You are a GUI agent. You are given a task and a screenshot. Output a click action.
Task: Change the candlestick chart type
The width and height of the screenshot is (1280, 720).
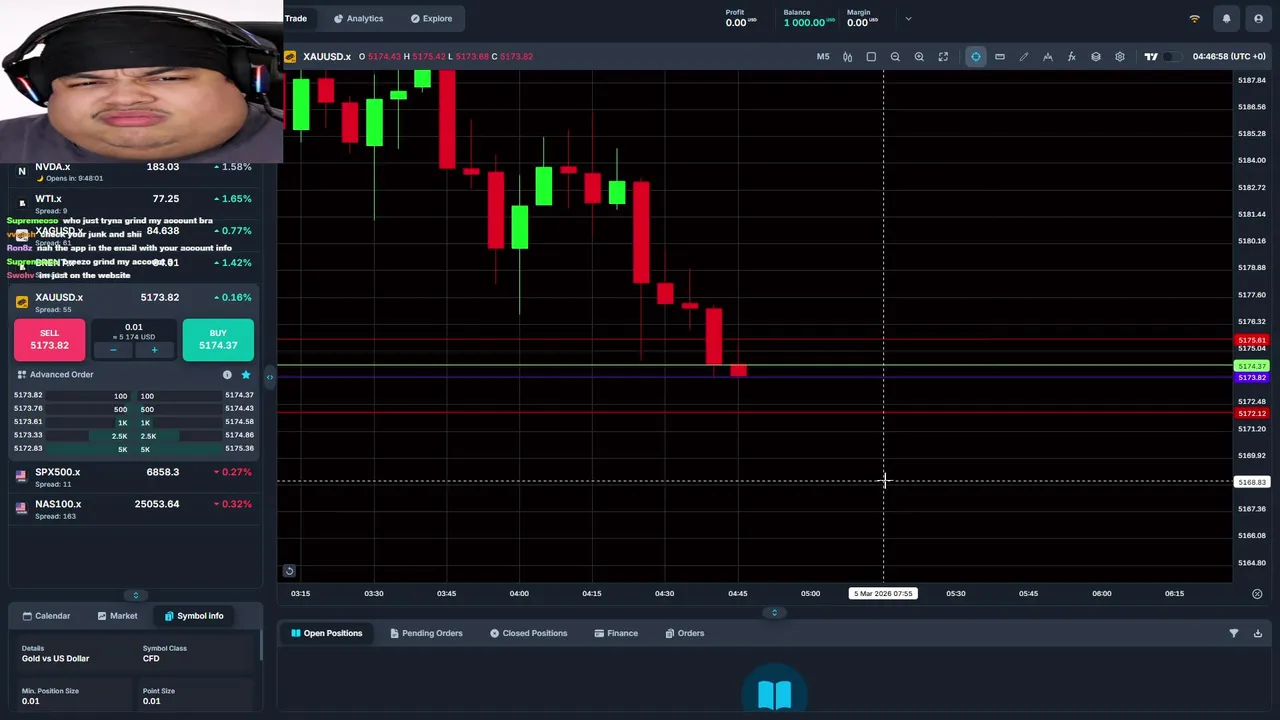click(847, 57)
